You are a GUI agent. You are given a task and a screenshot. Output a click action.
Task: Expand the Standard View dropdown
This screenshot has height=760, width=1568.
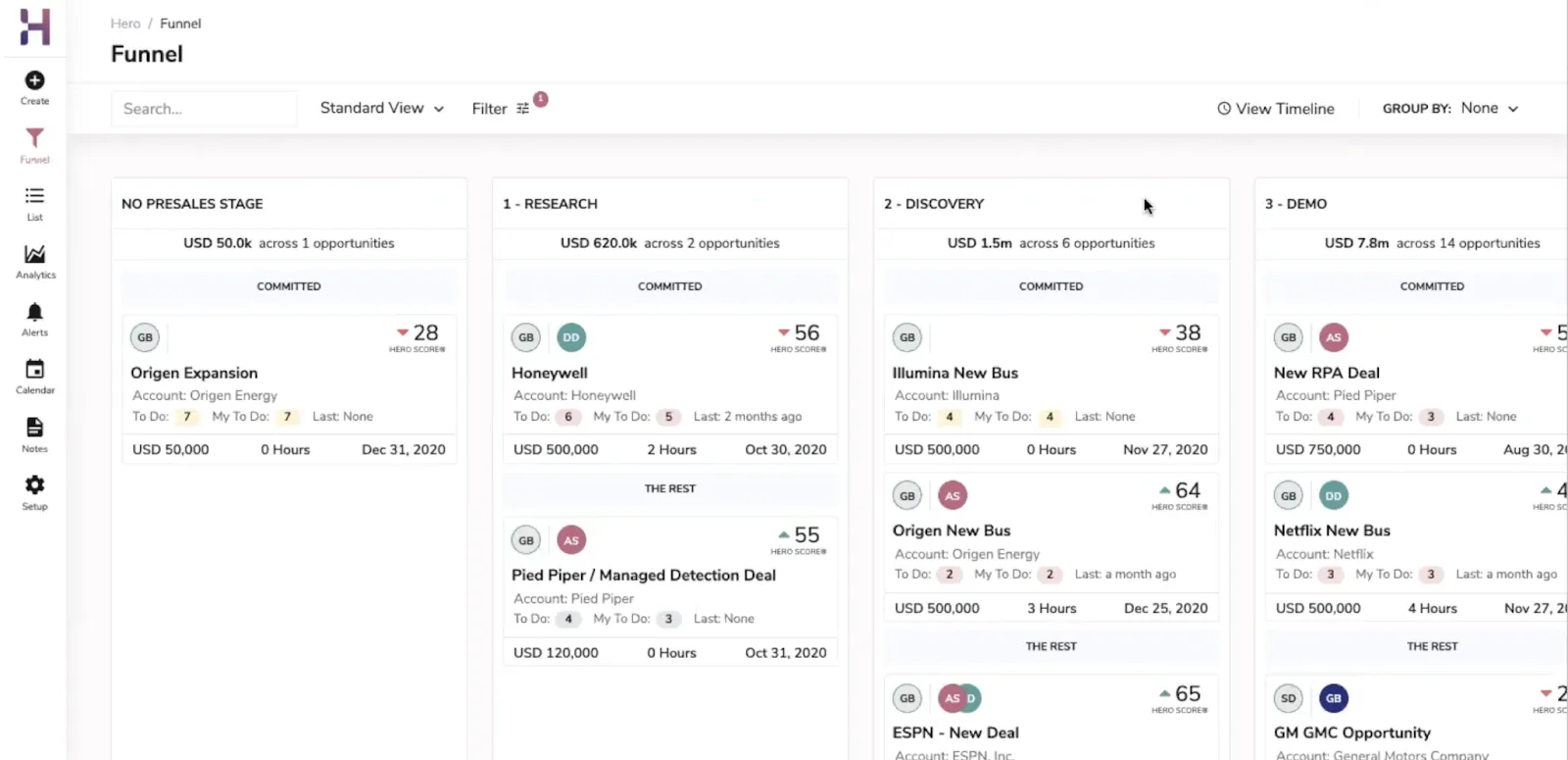tap(382, 108)
